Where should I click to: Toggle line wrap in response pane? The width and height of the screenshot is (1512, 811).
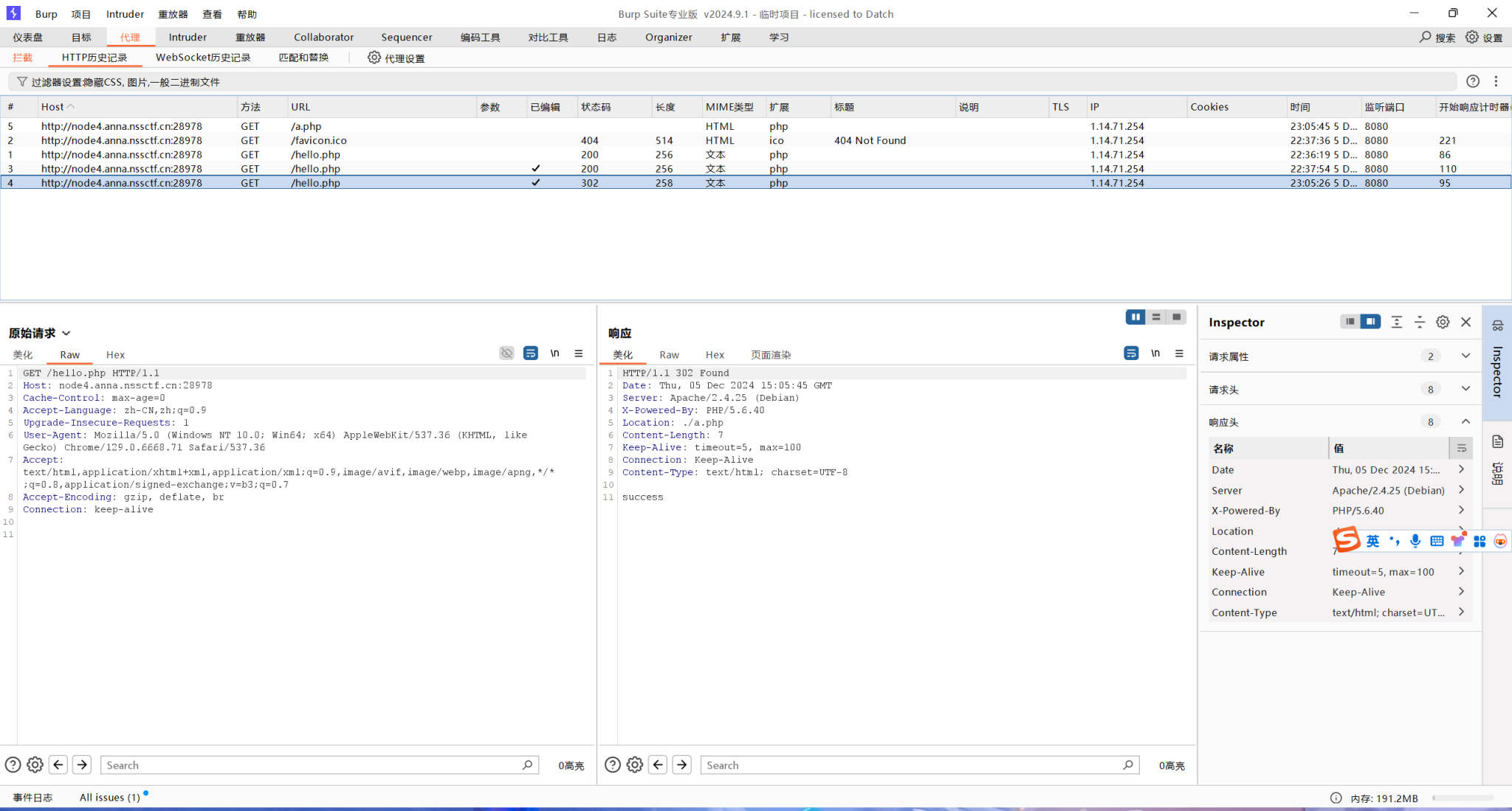[1130, 353]
